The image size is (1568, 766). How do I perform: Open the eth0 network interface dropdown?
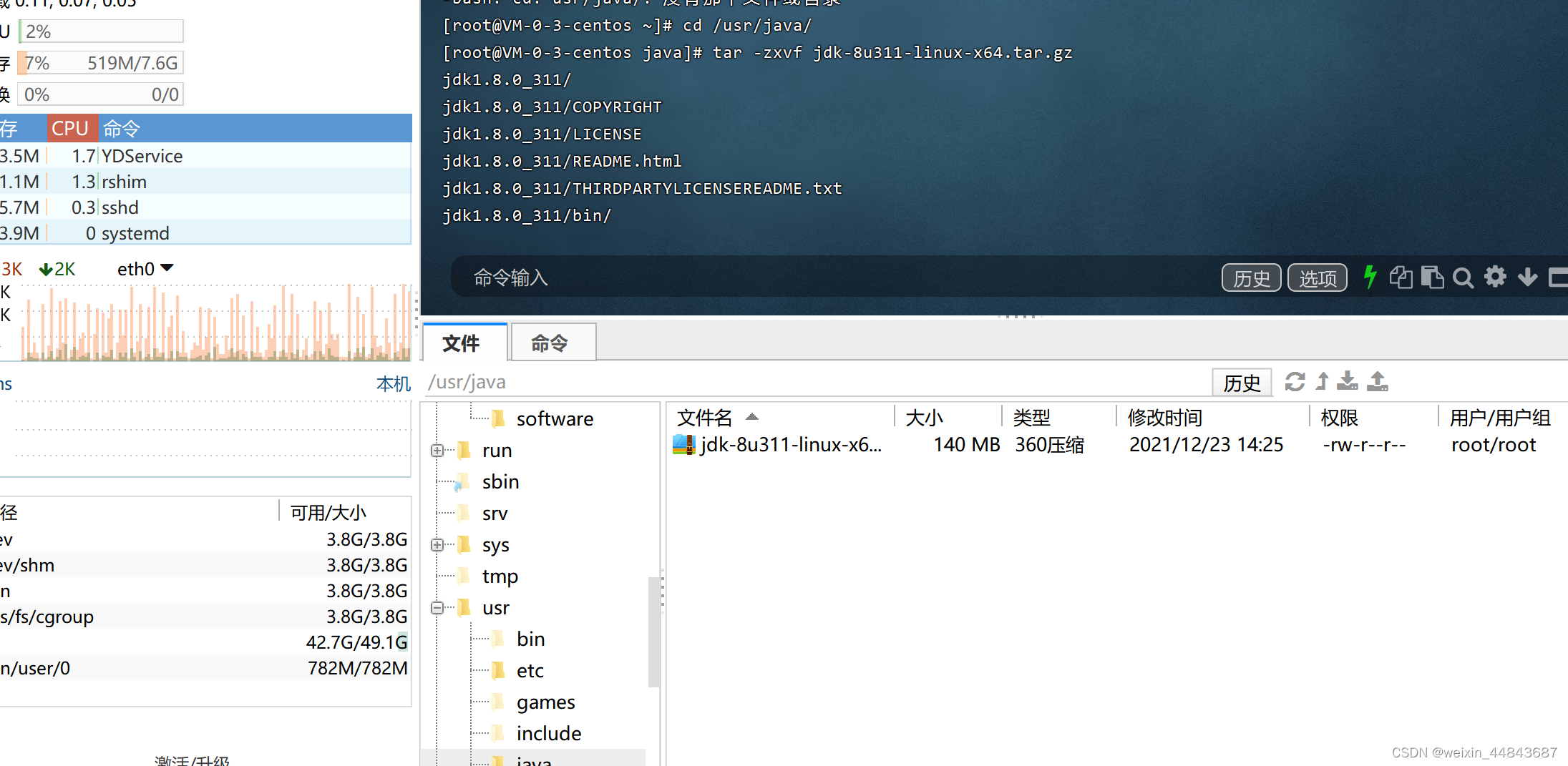167,268
